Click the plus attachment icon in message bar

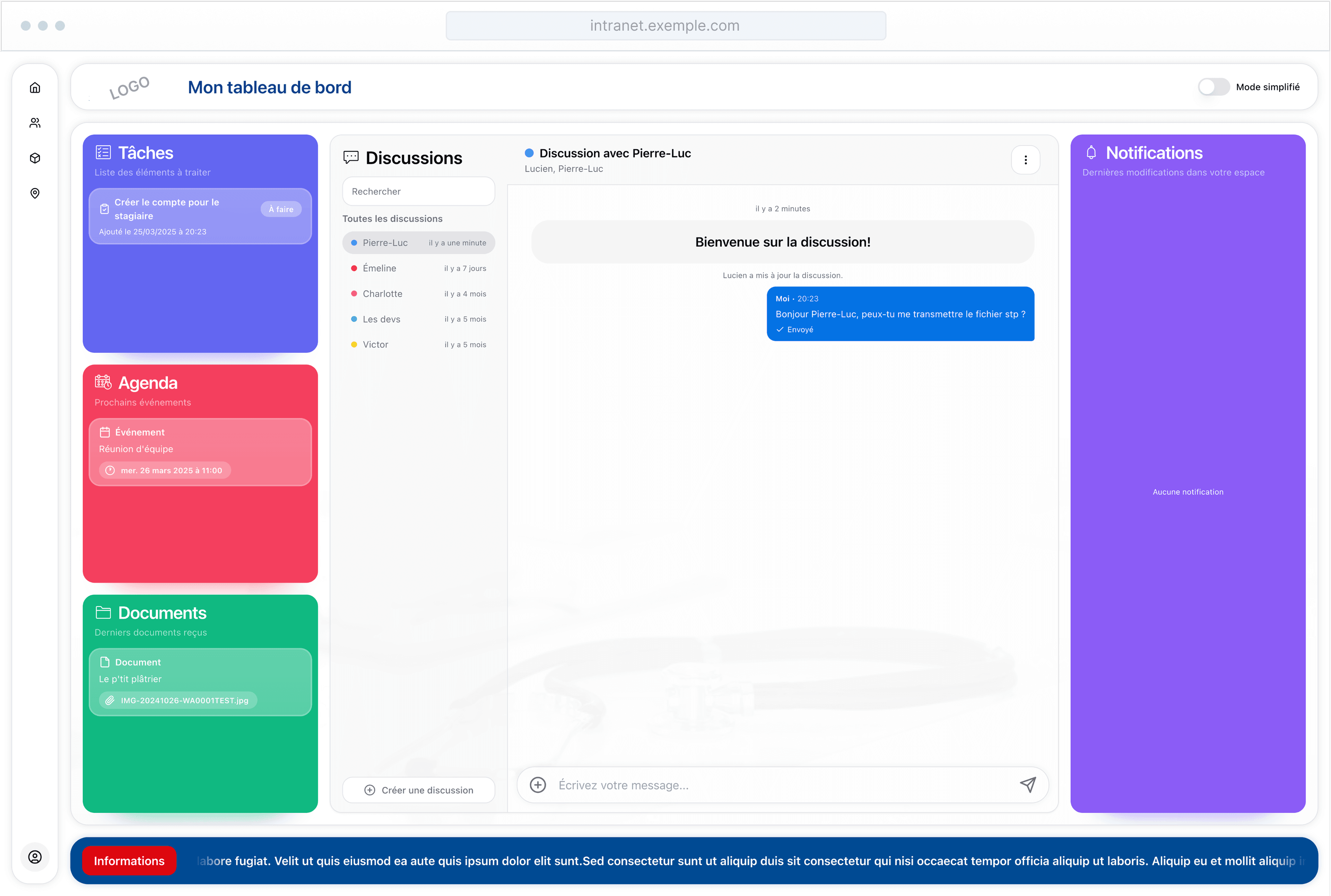tap(538, 784)
